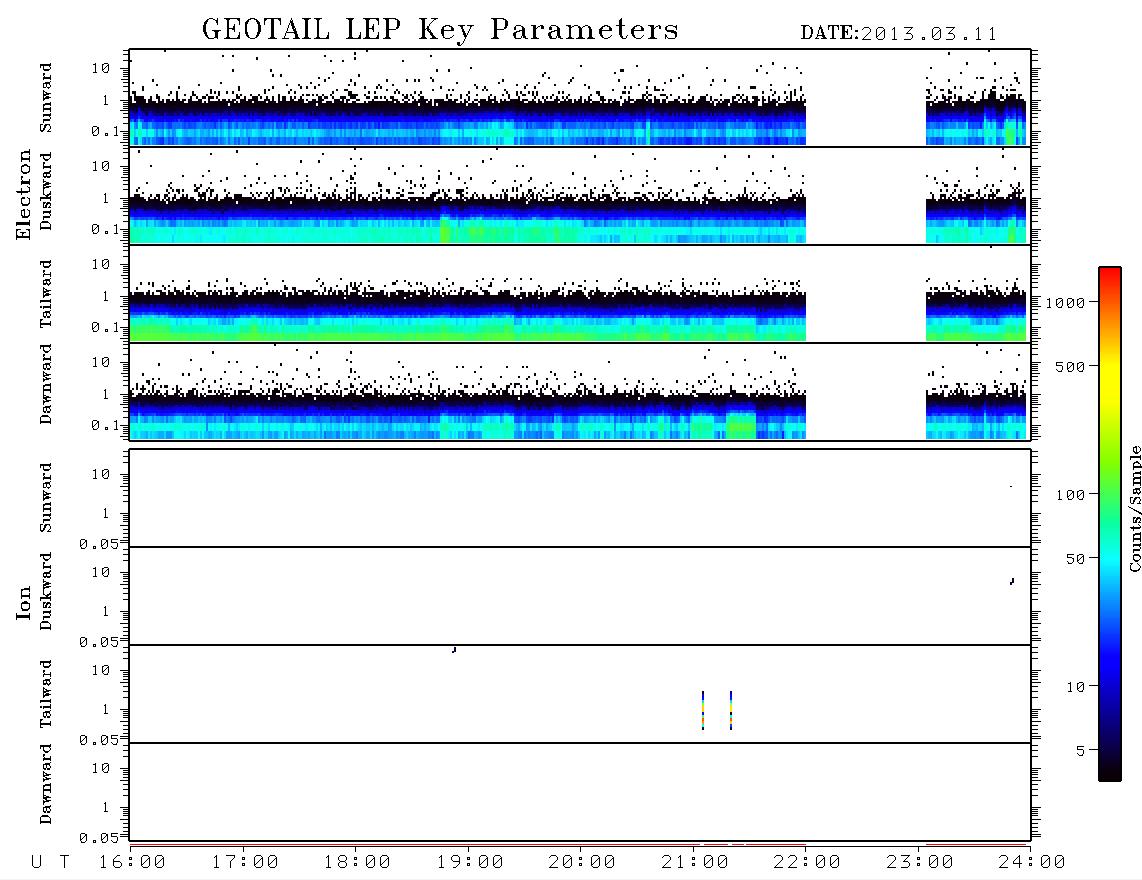1142x880 pixels.
Task: Click the "21:00" time tick label
Action: 695,863
